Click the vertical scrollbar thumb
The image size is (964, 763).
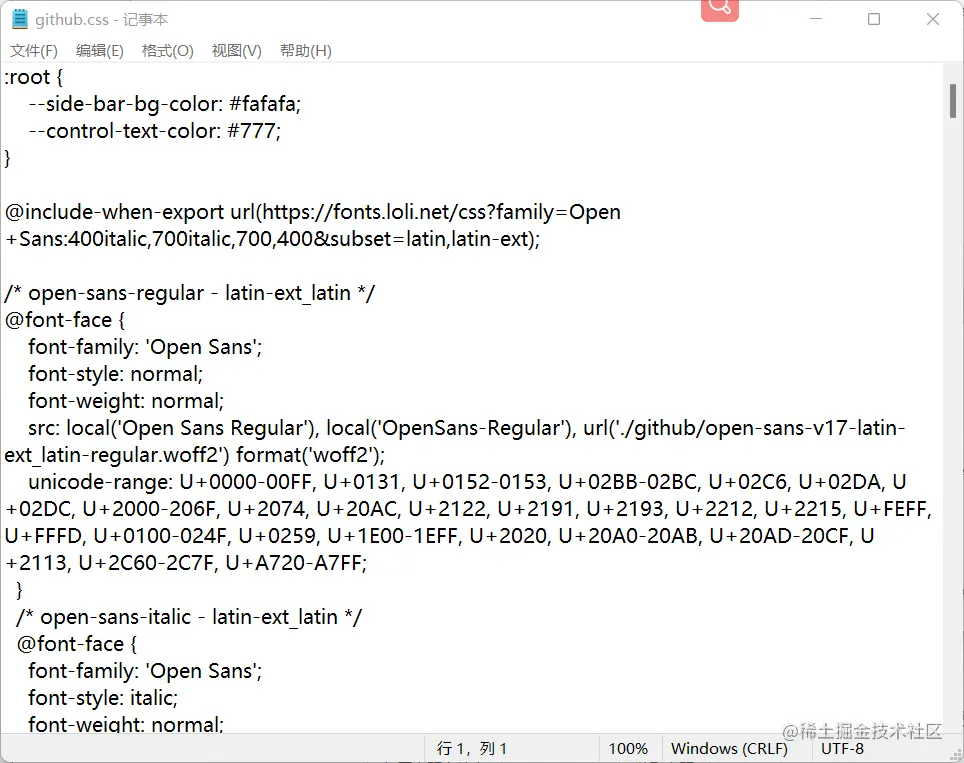(952, 100)
